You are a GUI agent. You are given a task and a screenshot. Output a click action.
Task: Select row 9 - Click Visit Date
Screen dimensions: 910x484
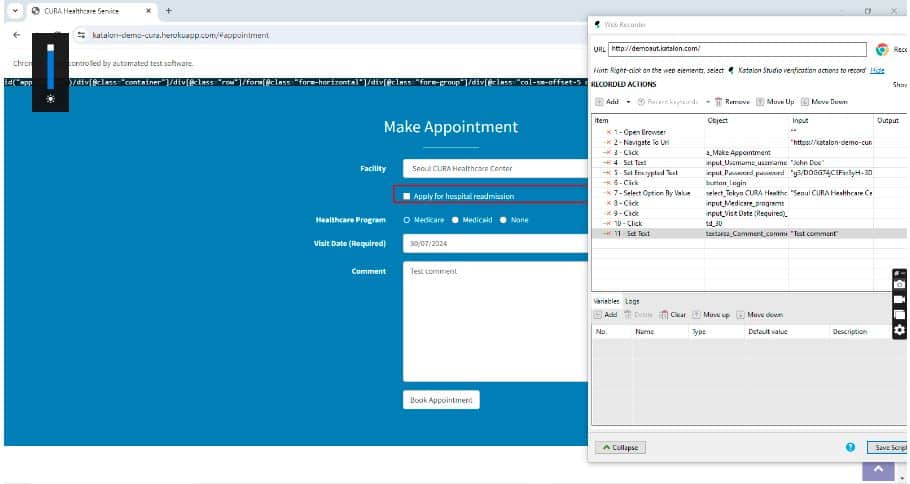point(749,213)
